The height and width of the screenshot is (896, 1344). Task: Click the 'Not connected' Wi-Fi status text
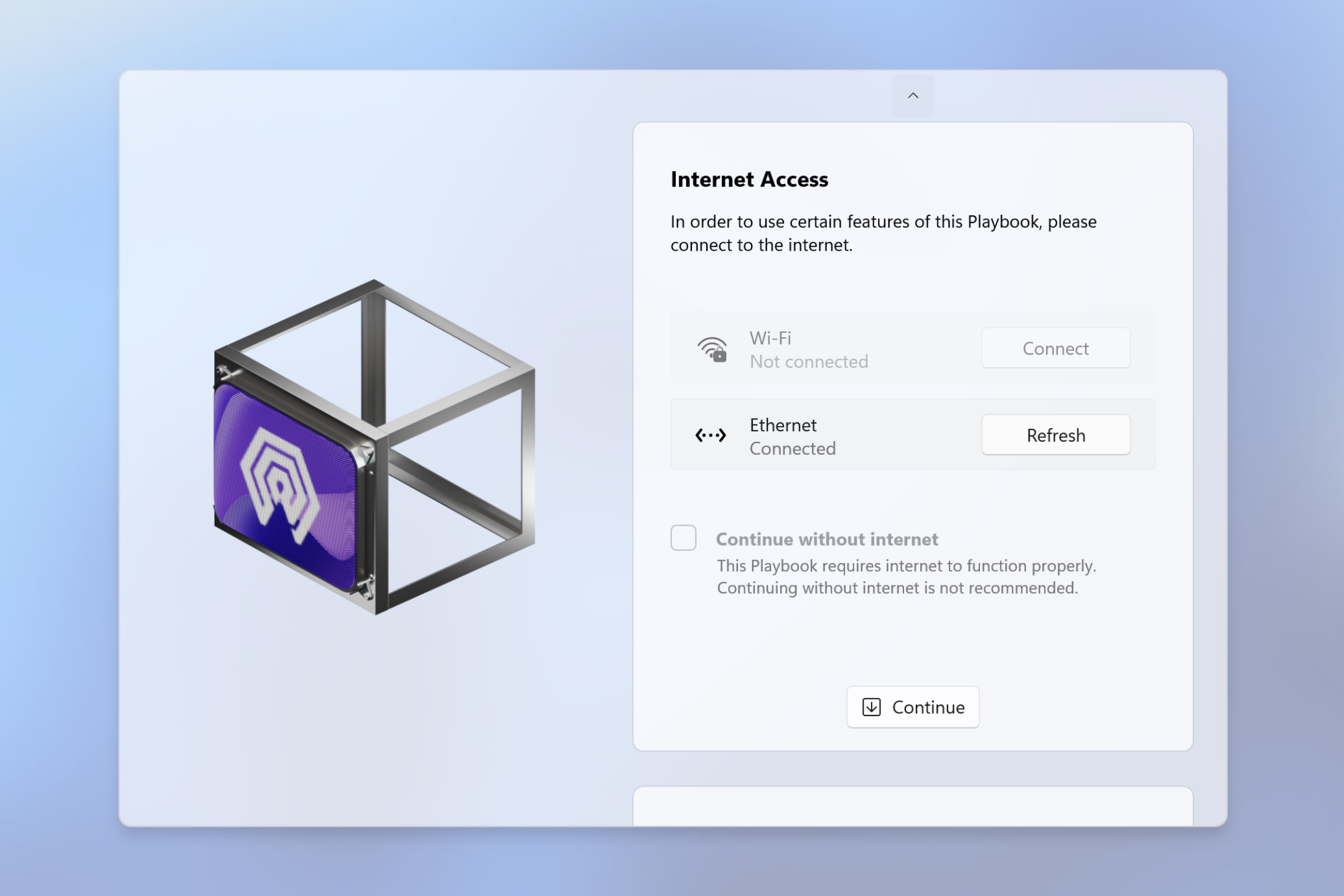coord(808,362)
